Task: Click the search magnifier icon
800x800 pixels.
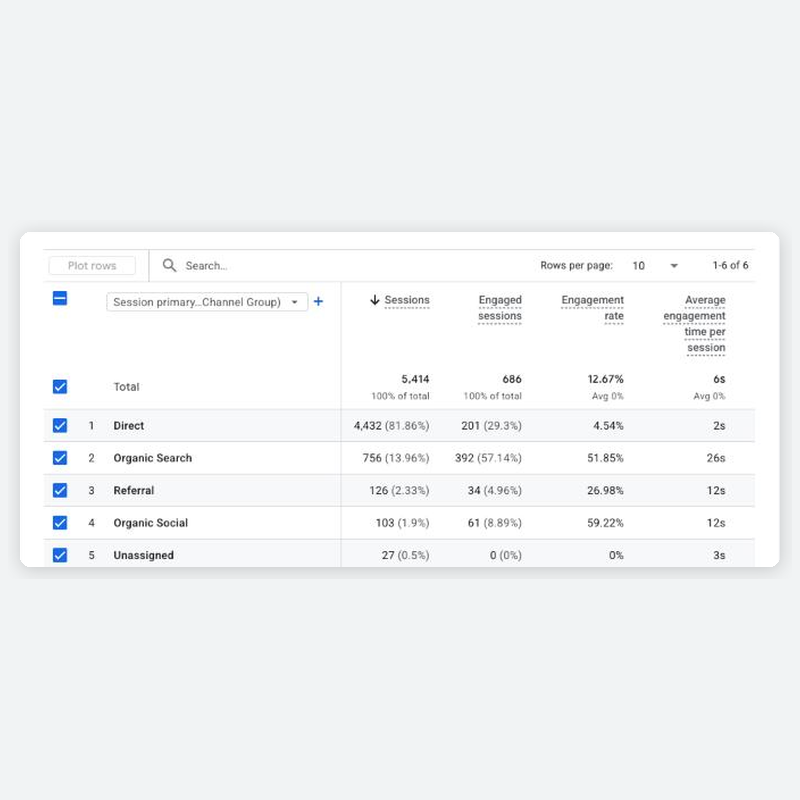Action: 169,265
